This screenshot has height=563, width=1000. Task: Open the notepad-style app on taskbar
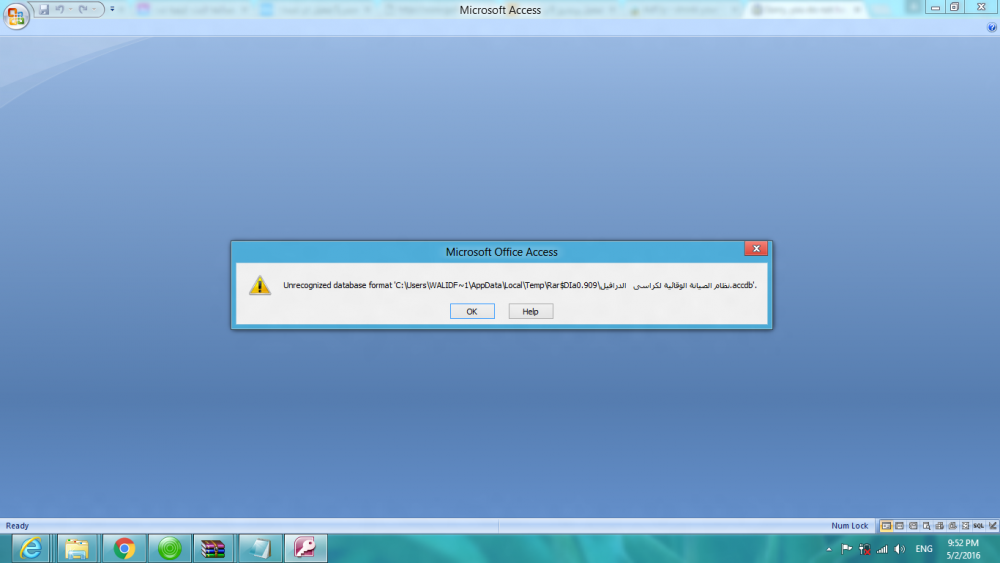pos(260,548)
